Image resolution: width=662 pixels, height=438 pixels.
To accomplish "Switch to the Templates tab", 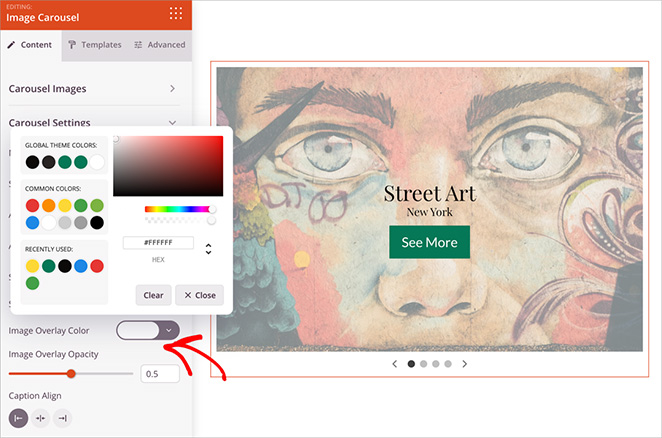I will (x=94, y=45).
